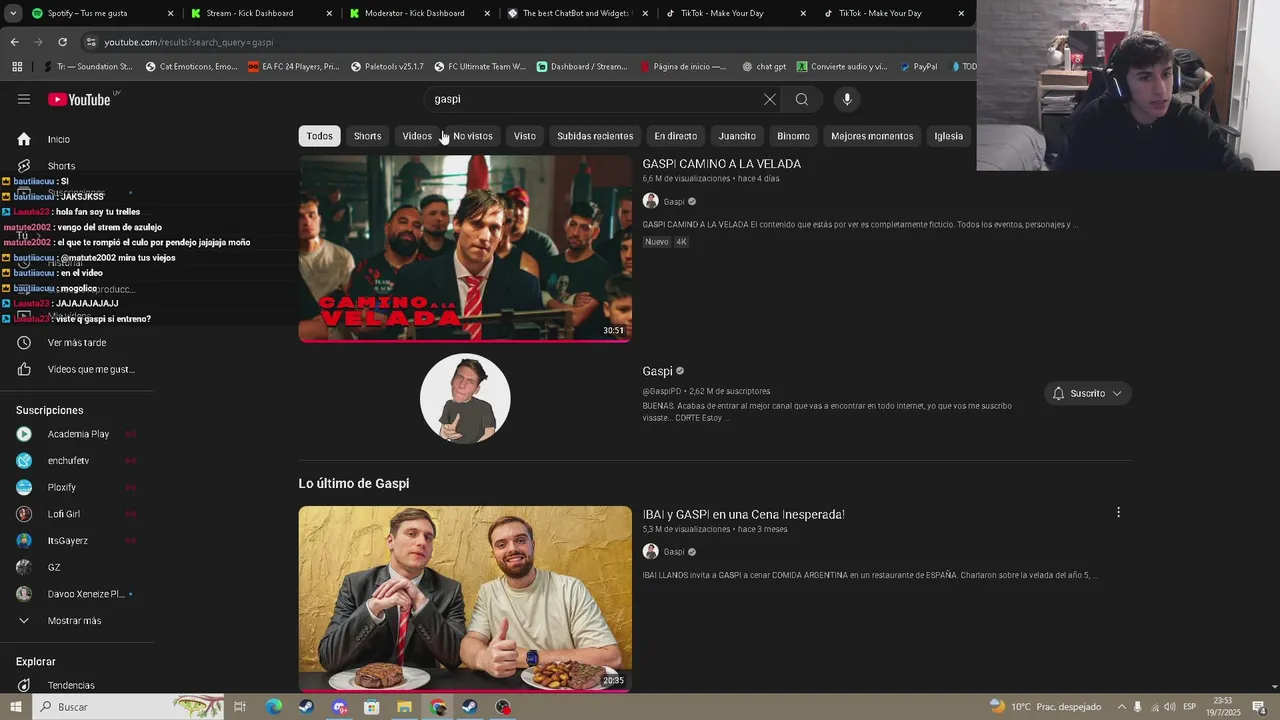This screenshot has height=720, width=1280.
Task: Switch to Moderator - Kick Dashboard tab
Action: 418,13
